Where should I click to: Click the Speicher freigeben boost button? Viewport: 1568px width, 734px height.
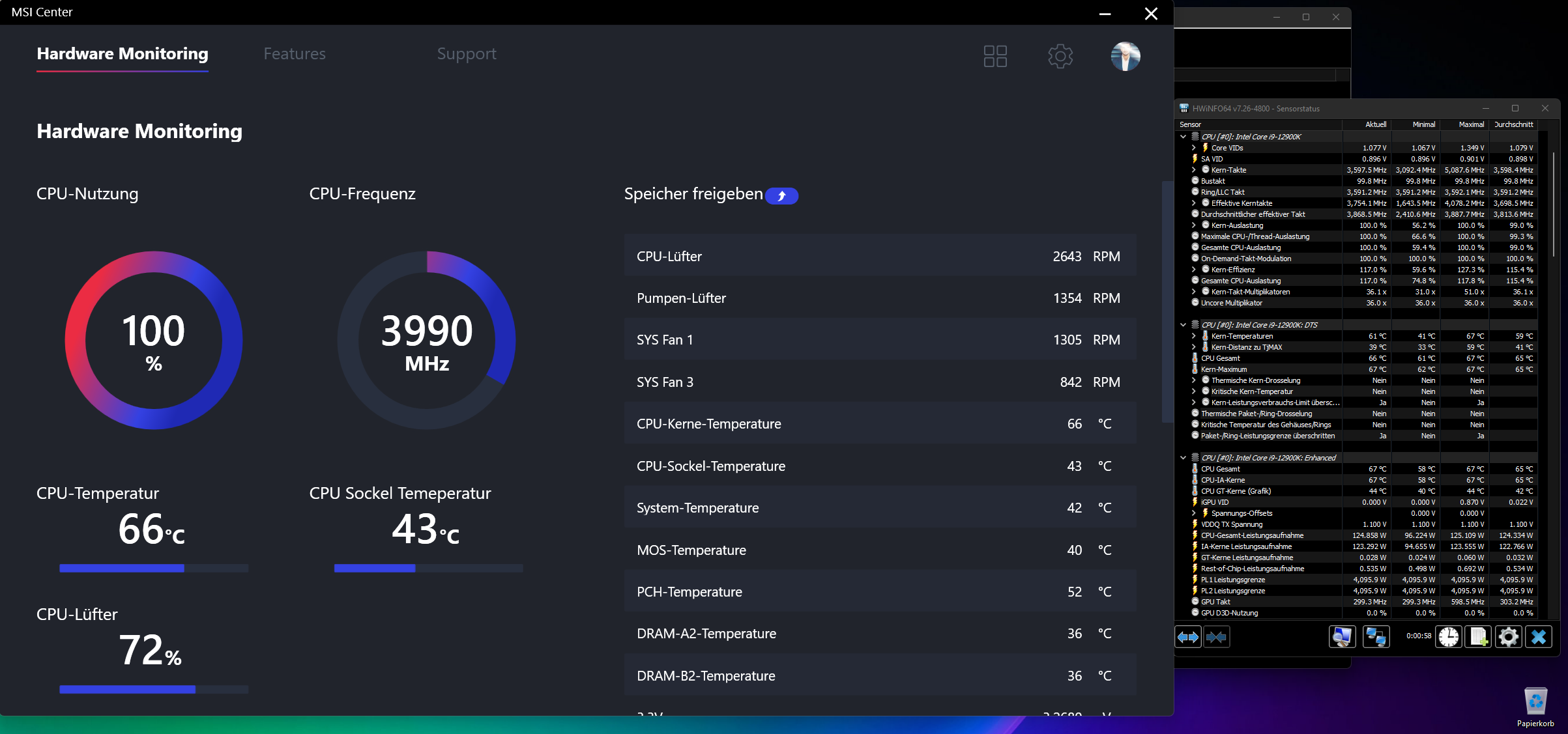[x=781, y=195]
